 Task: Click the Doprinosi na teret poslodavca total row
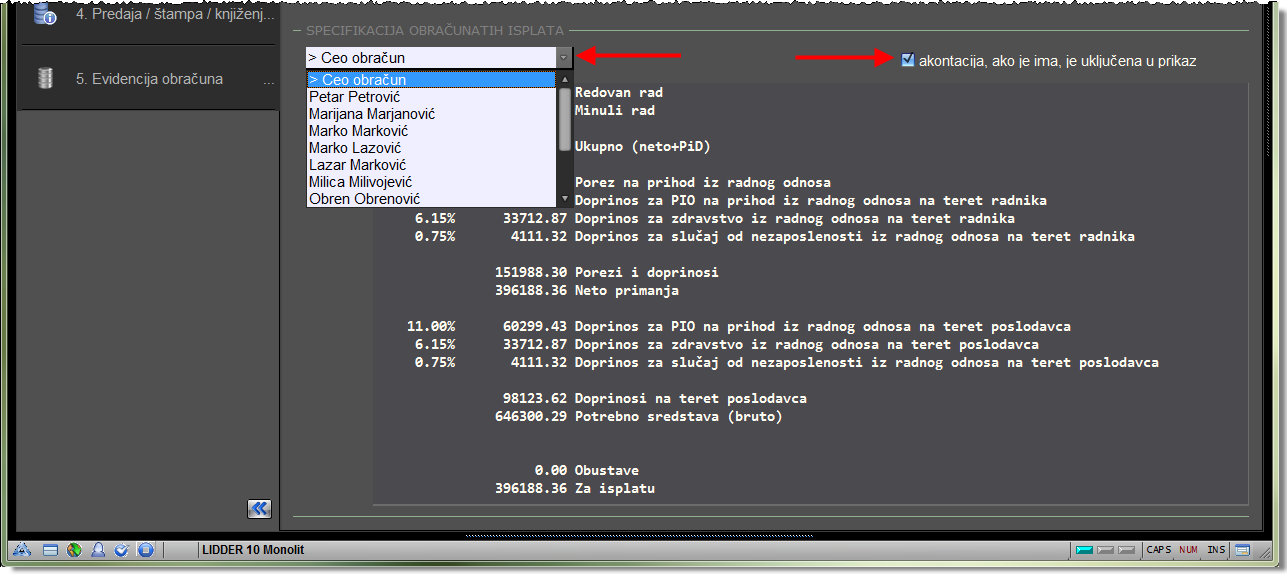coord(655,399)
